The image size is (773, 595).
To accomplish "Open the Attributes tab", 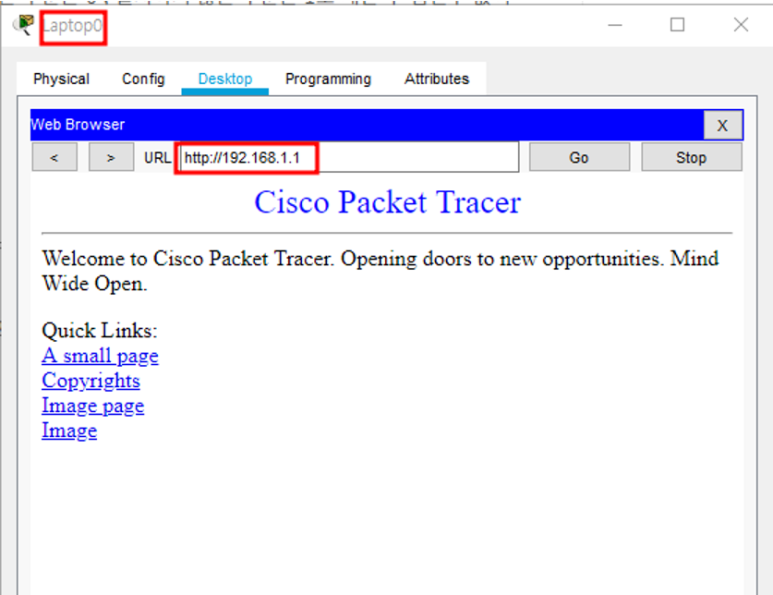I will point(436,79).
